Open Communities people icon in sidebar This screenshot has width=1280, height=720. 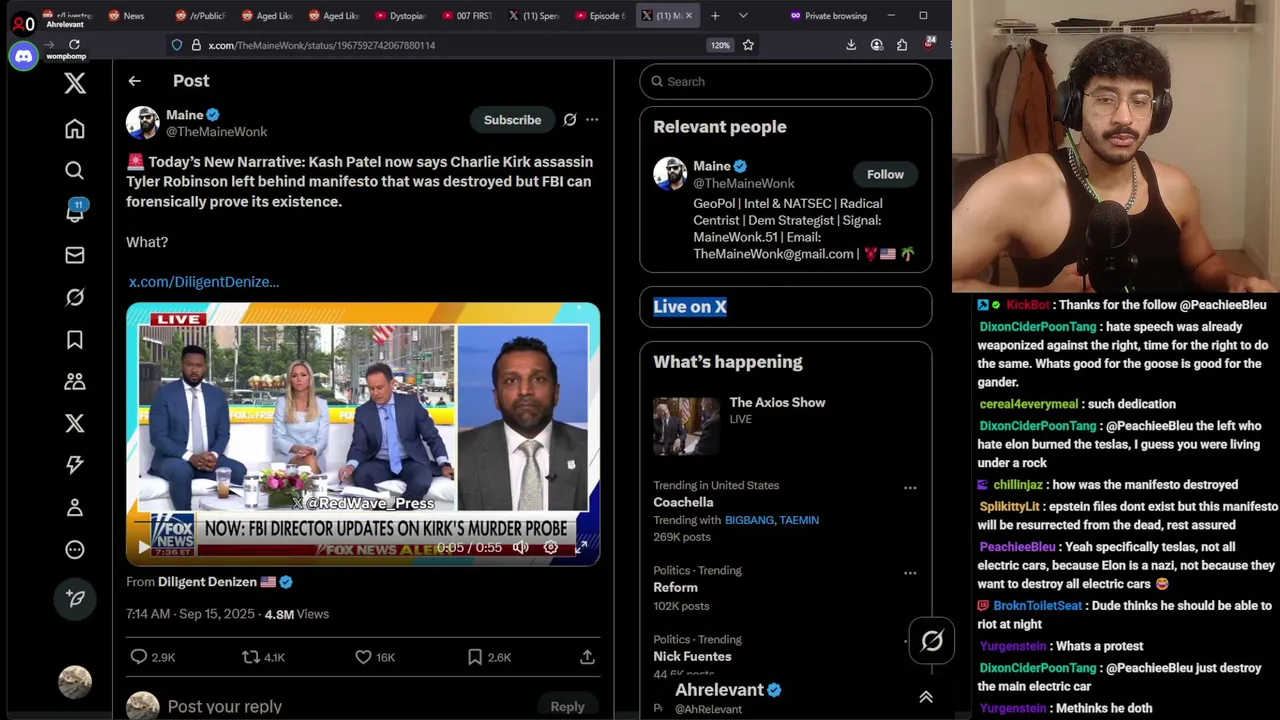(x=75, y=381)
